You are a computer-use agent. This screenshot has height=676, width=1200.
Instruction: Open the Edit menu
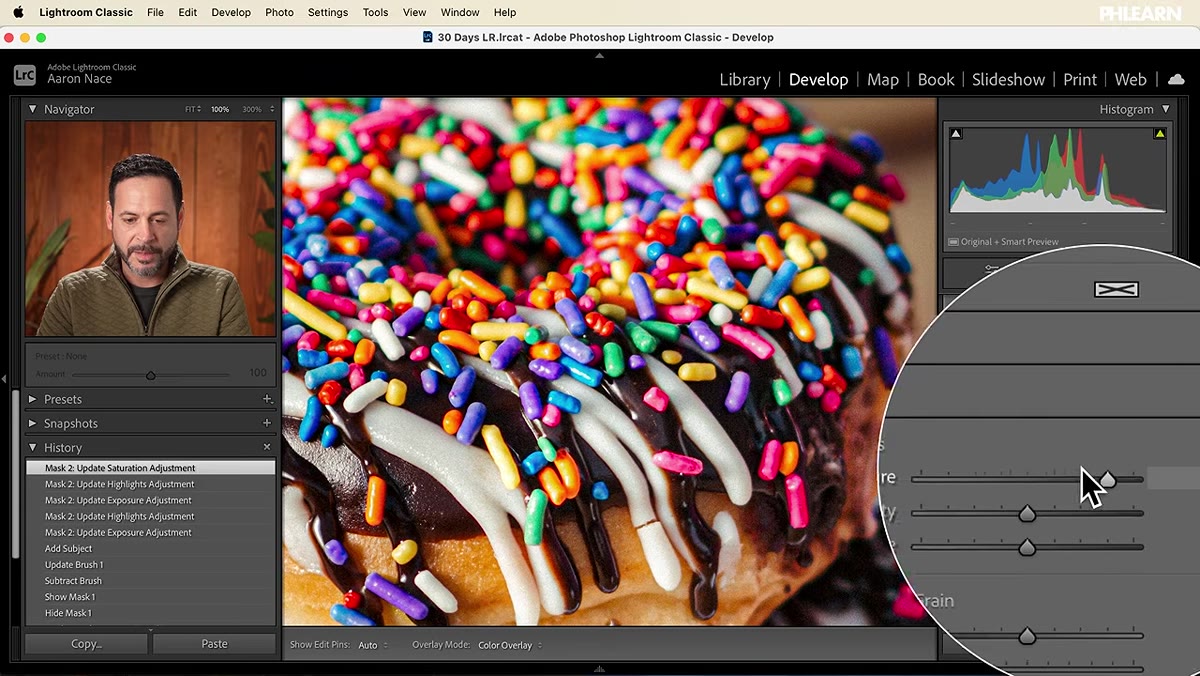click(187, 12)
